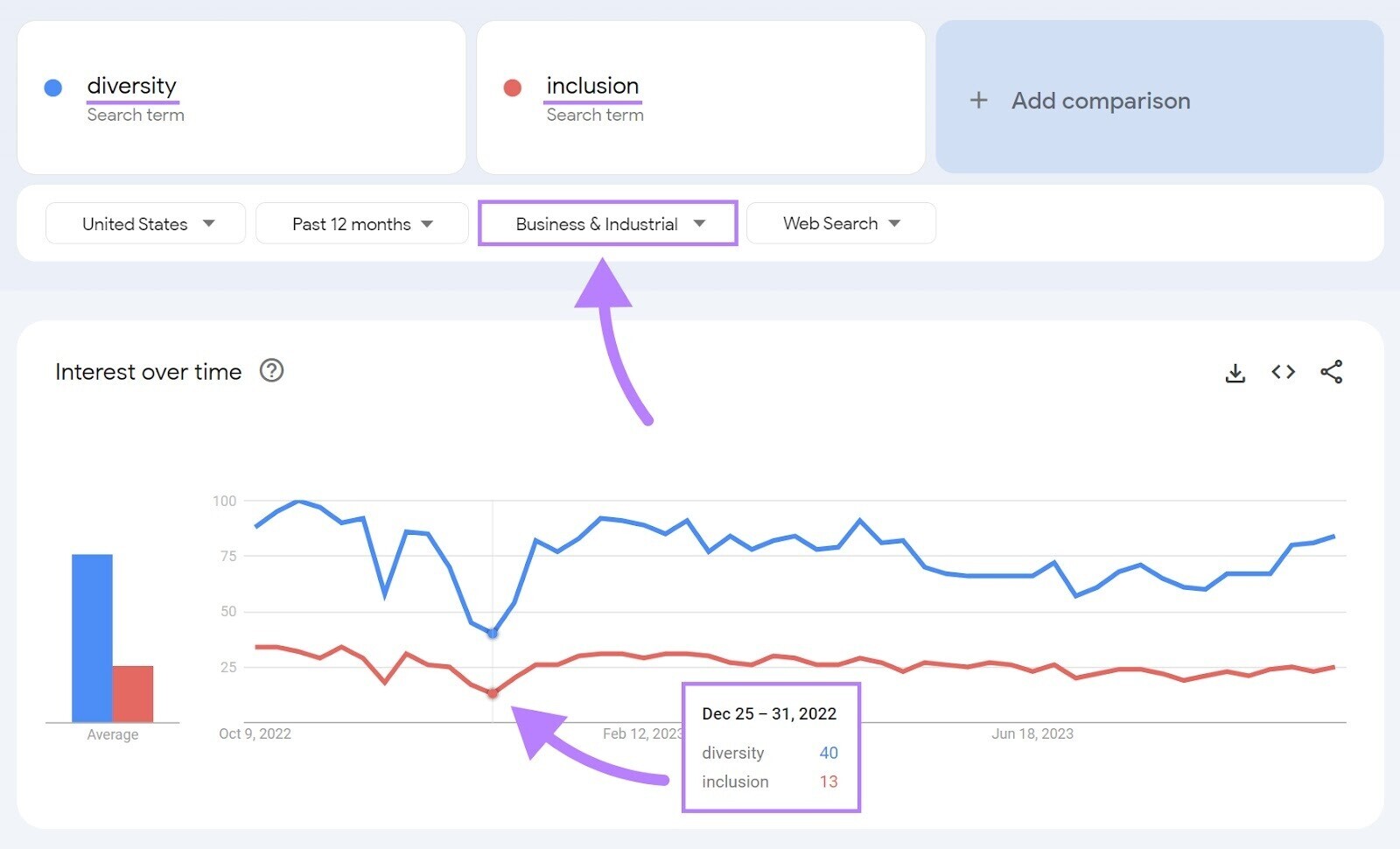The height and width of the screenshot is (849, 1400).
Task: Click the blue dot beside diversity
Action: (53, 88)
